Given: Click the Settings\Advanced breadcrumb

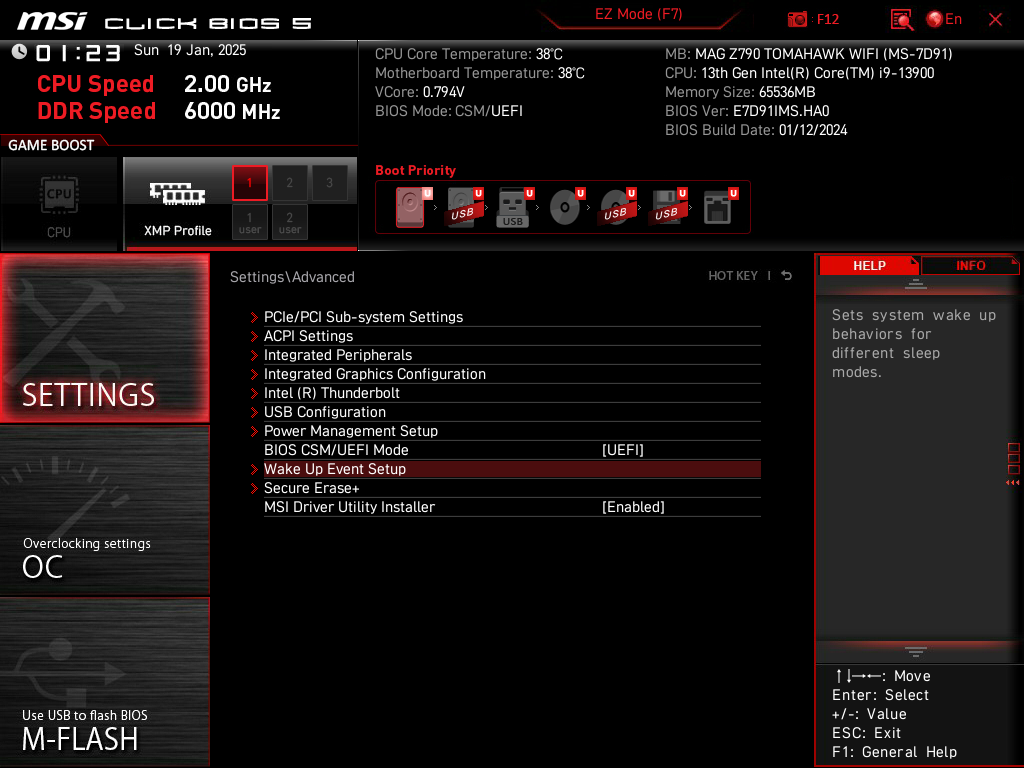Looking at the screenshot, I should (x=292, y=277).
